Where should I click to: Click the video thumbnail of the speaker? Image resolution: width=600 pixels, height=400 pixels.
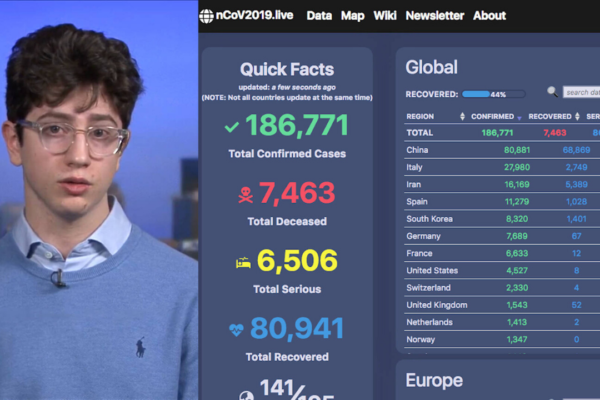click(99, 200)
